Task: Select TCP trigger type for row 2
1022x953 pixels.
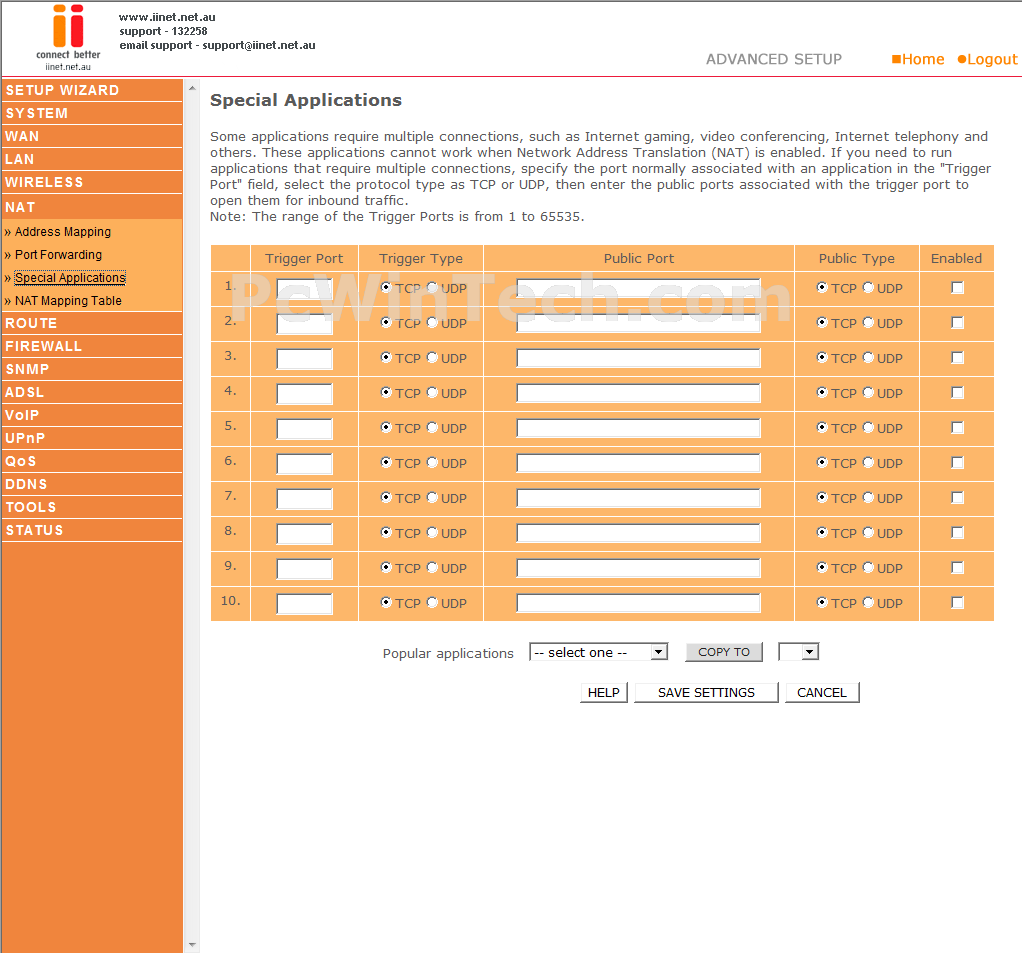Action: point(386,323)
